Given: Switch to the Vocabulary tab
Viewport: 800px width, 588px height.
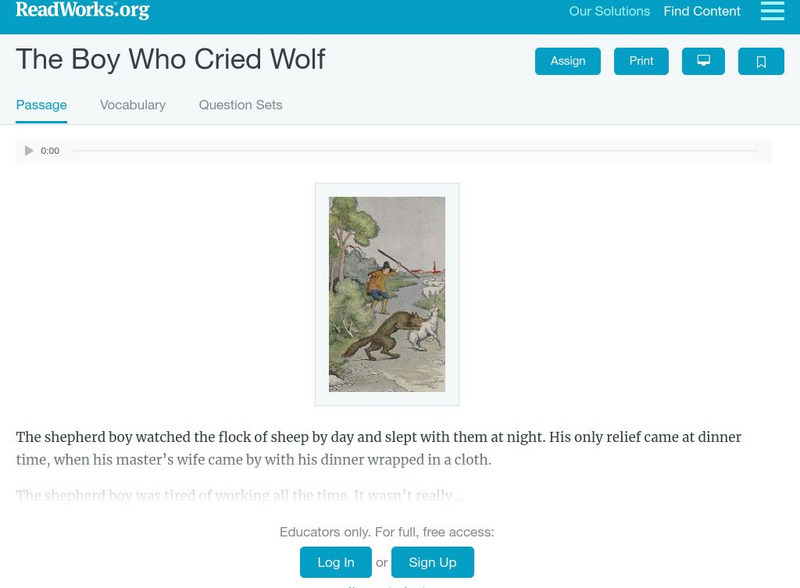Looking at the screenshot, I should pos(132,104).
